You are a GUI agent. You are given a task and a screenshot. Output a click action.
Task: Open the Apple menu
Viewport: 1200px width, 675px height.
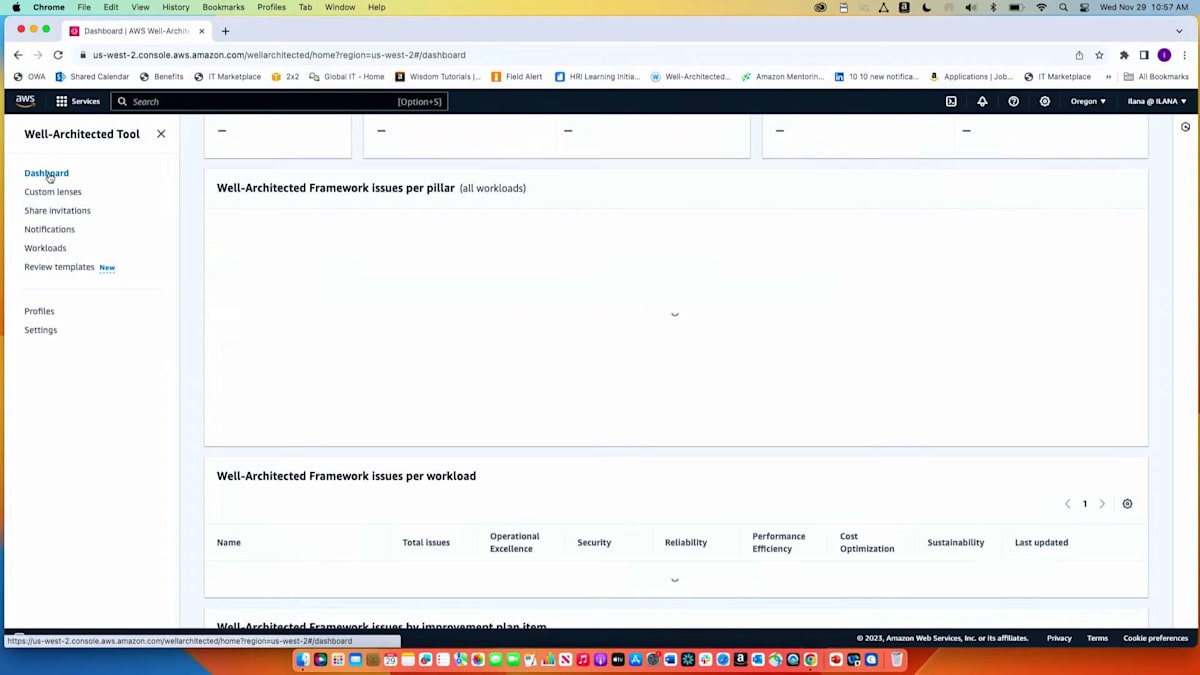(16, 7)
